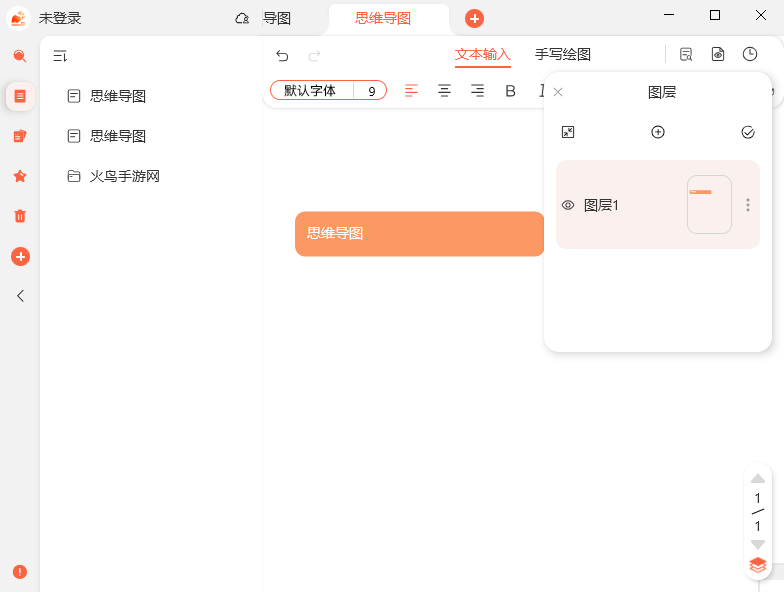Align text right
Viewport: 784px width, 592px height.
[x=477, y=90]
